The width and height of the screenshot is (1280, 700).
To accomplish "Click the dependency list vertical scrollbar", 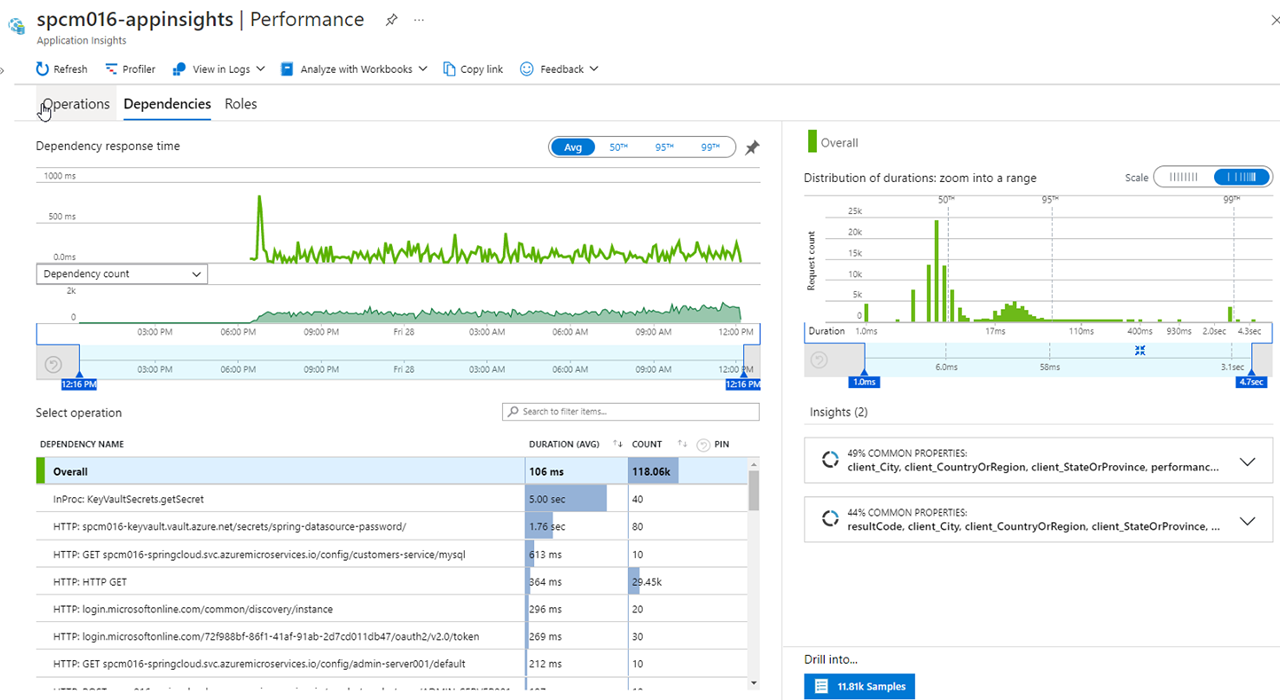I will (x=754, y=489).
